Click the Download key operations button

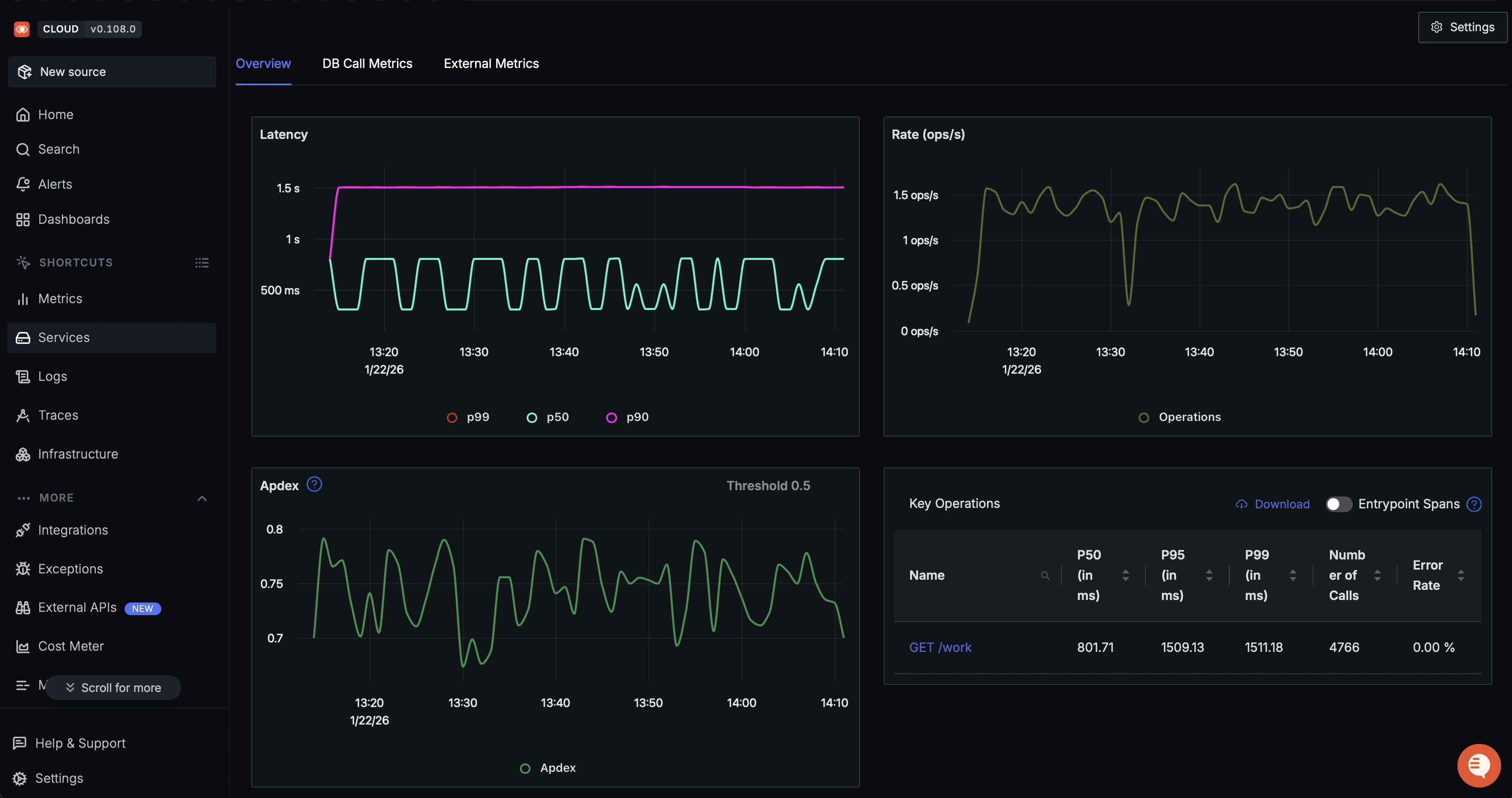coord(1273,504)
